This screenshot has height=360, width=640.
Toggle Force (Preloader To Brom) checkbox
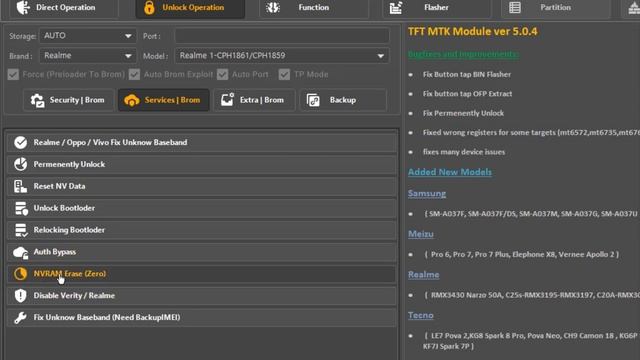(13, 75)
